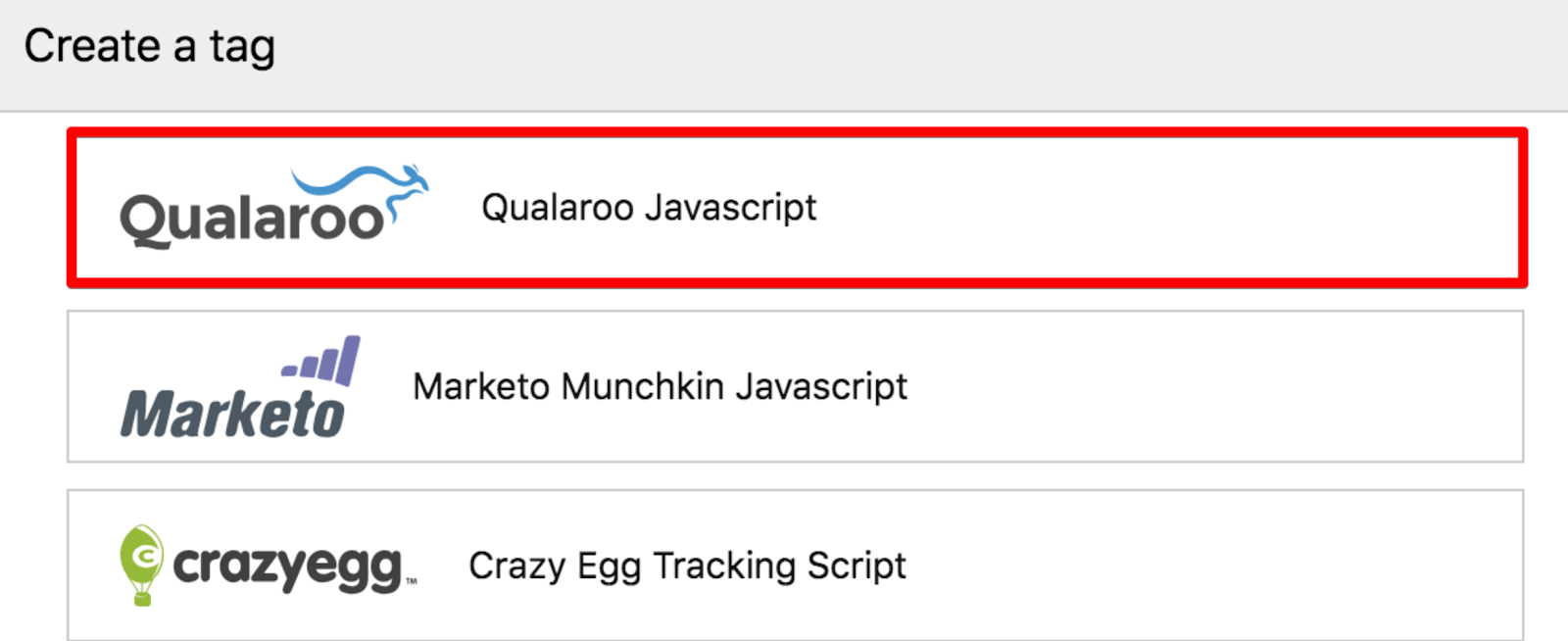Click the Create a tag heading

(149, 46)
